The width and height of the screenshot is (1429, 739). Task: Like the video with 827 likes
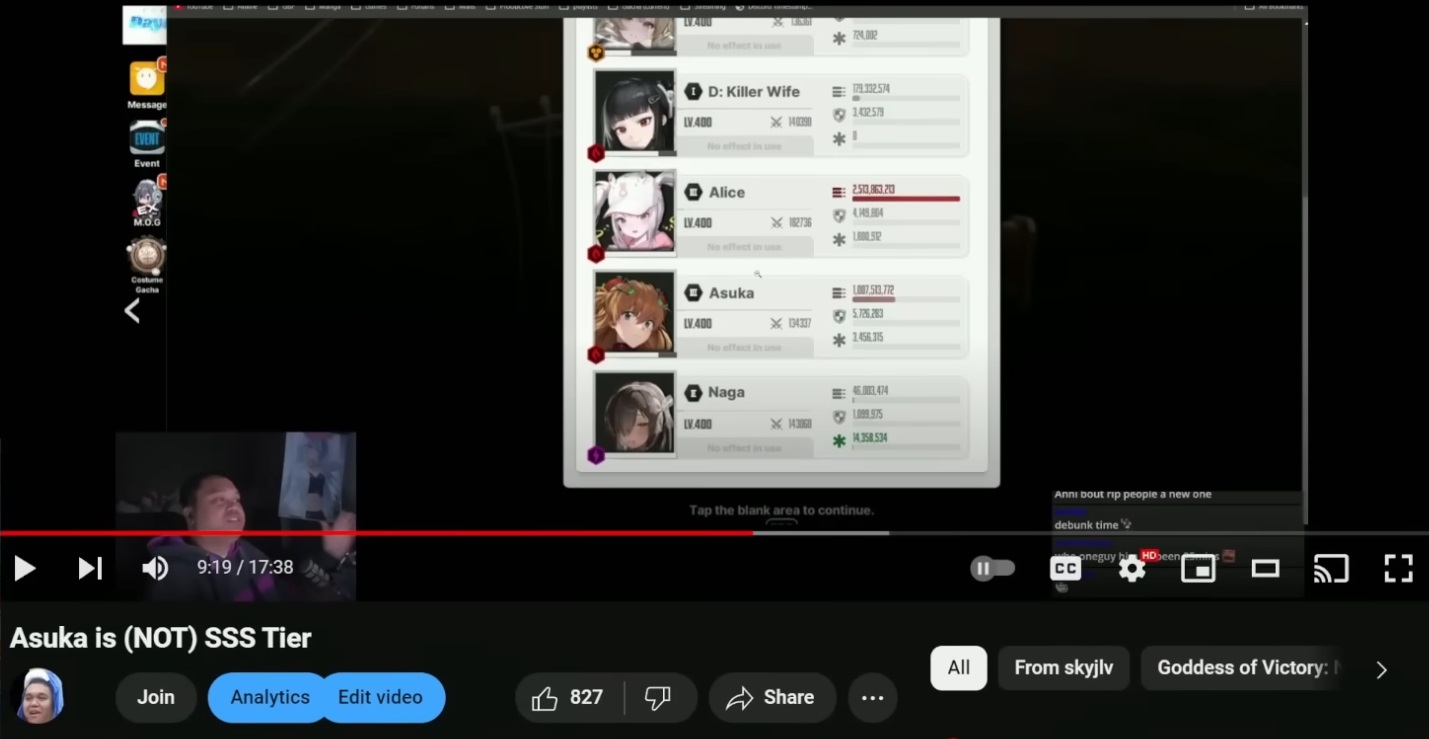(568, 697)
